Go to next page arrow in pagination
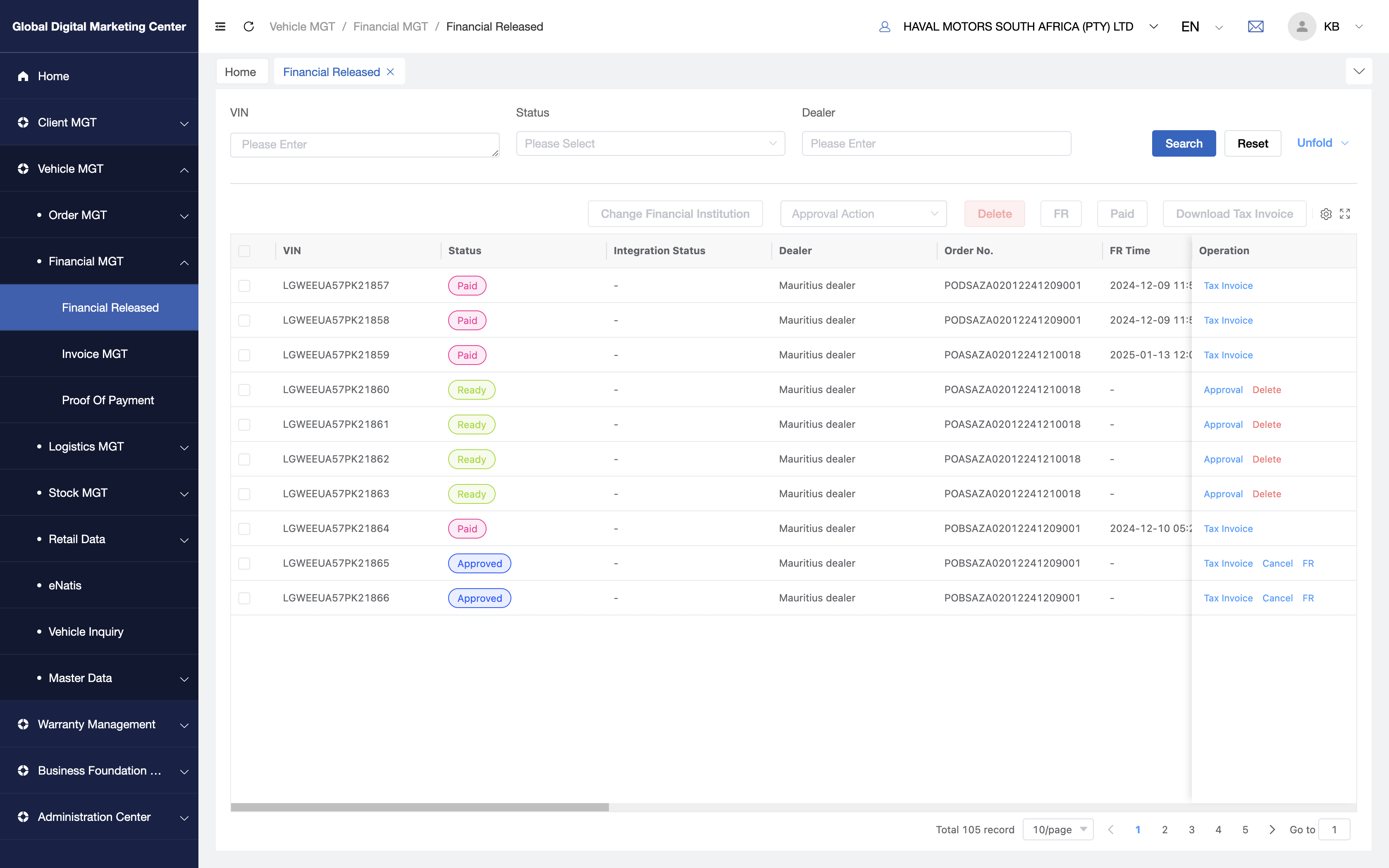 click(1272, 830)
